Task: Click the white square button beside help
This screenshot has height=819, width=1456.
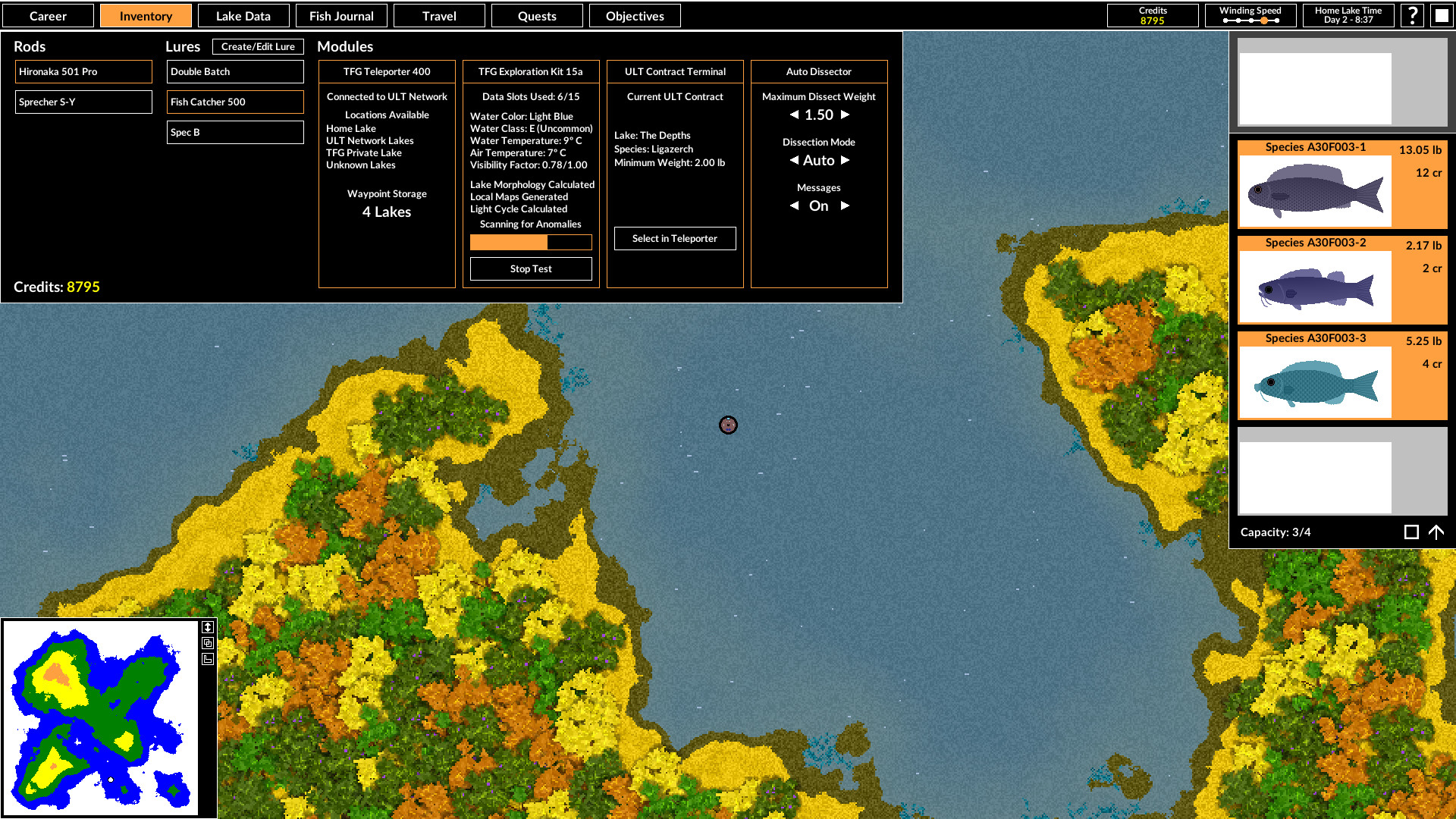Action: point(1441,15)
